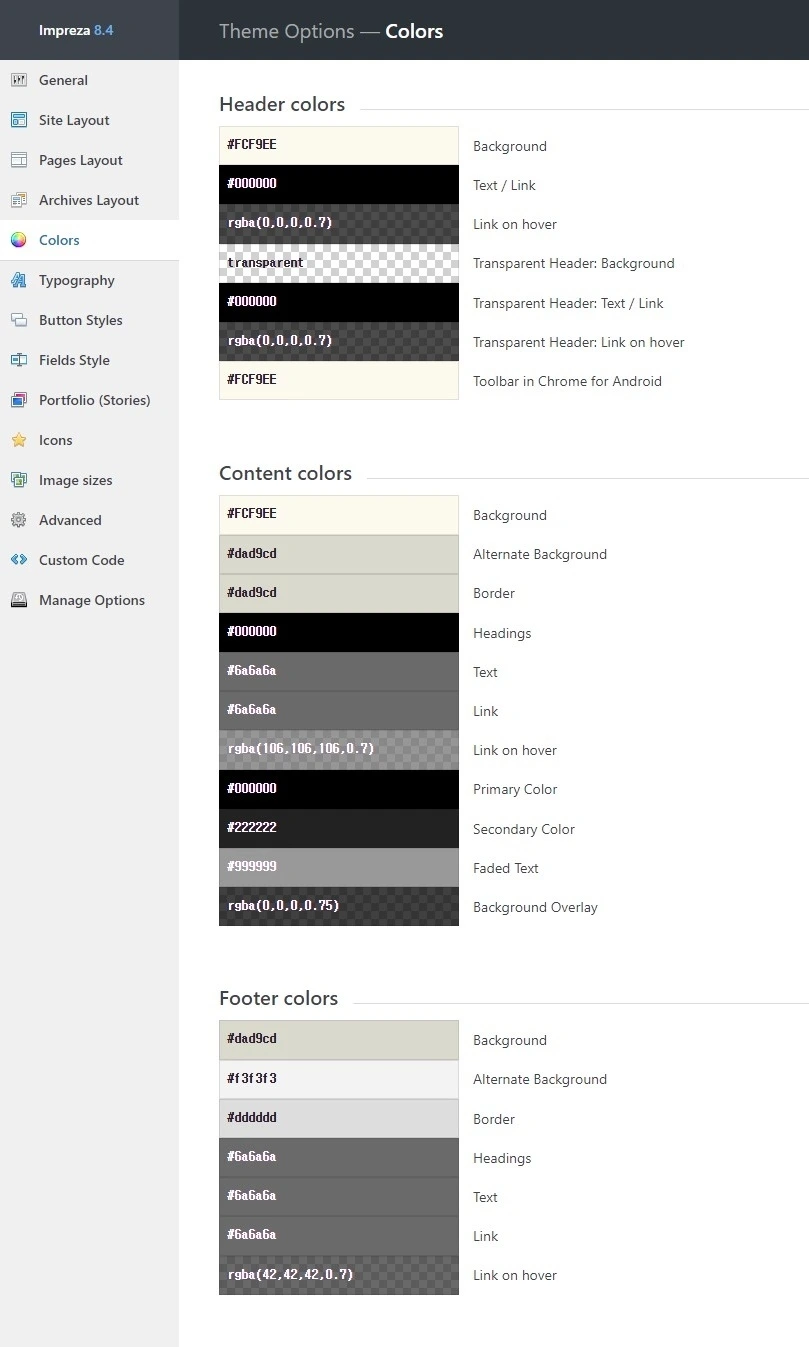Open Custom Code section
Image resolution: width=809 pixels, height=1347 pixels.
[89, 560]
